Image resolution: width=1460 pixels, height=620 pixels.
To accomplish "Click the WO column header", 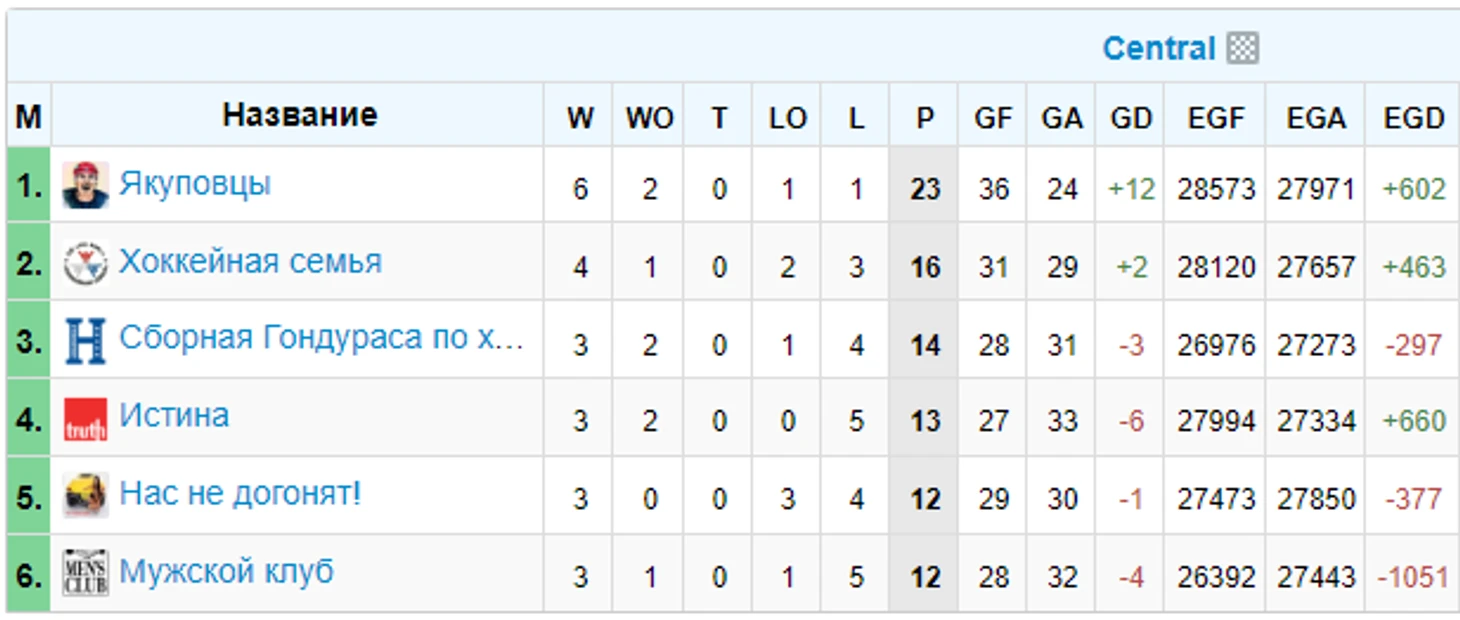I will 649,118.
